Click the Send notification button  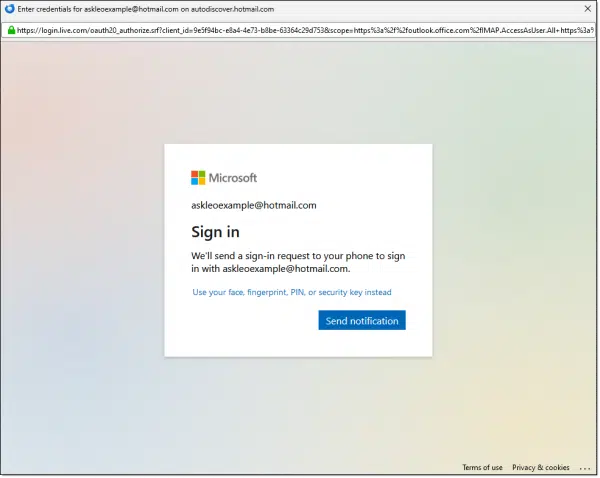(x=362, y=320)
